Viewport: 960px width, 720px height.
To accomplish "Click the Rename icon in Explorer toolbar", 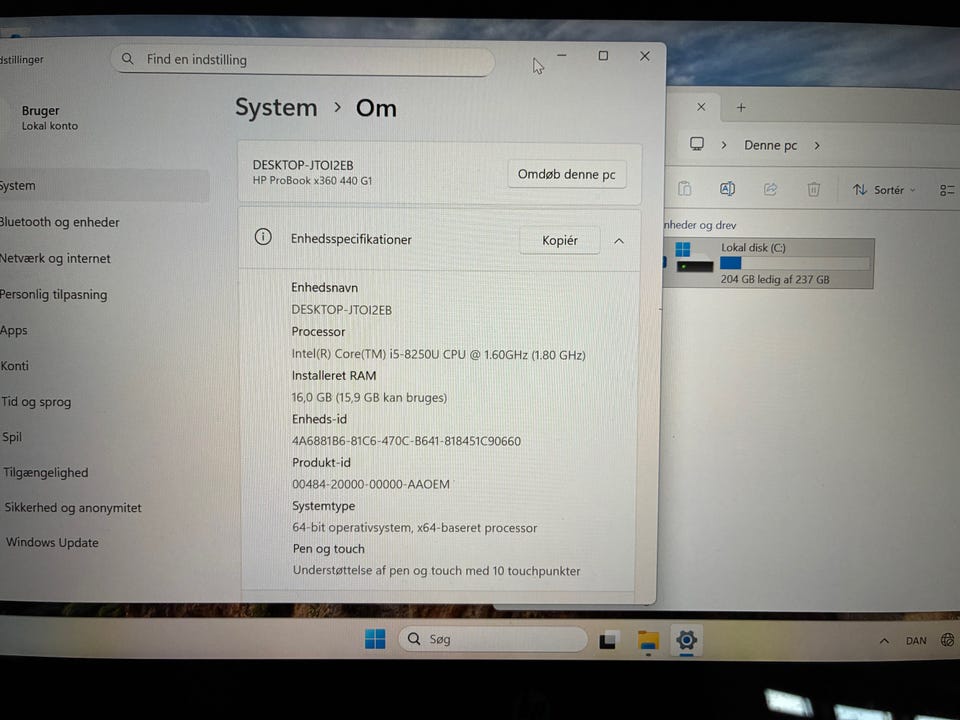I will pos(727,189).
